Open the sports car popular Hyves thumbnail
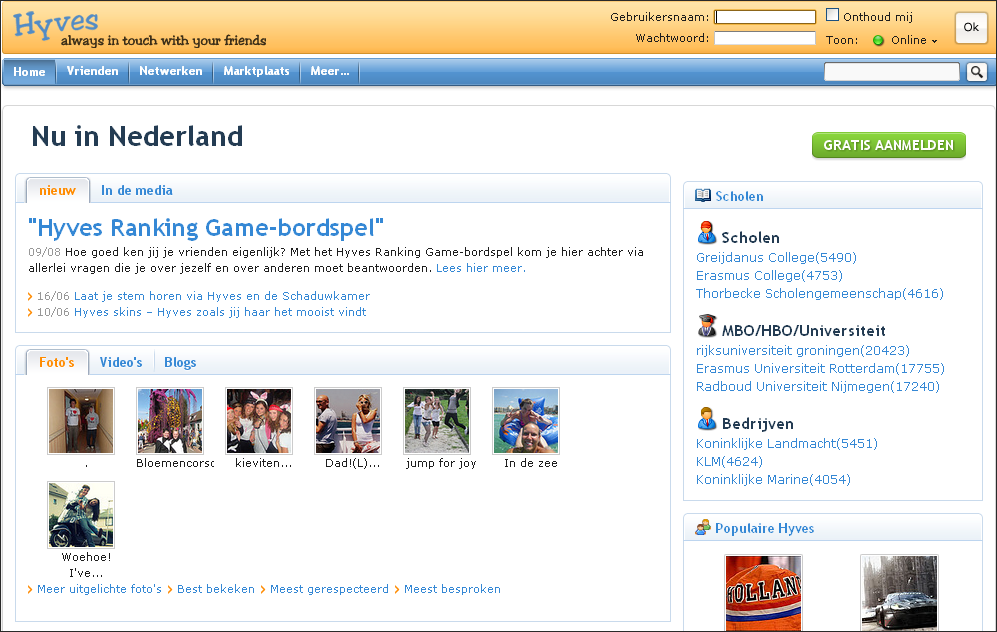 point(899,593)
